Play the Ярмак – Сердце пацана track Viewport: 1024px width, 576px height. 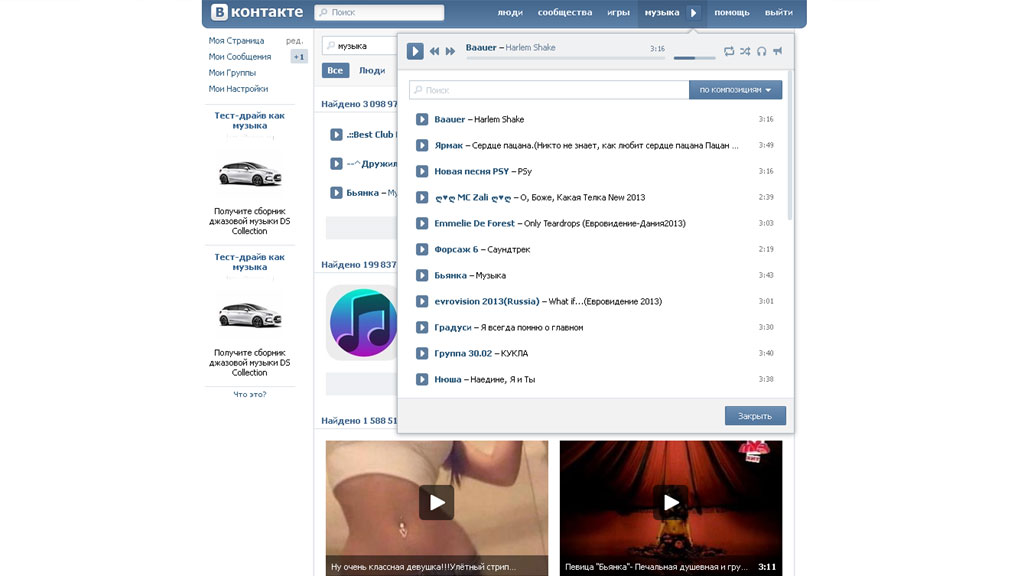point(422,146)
